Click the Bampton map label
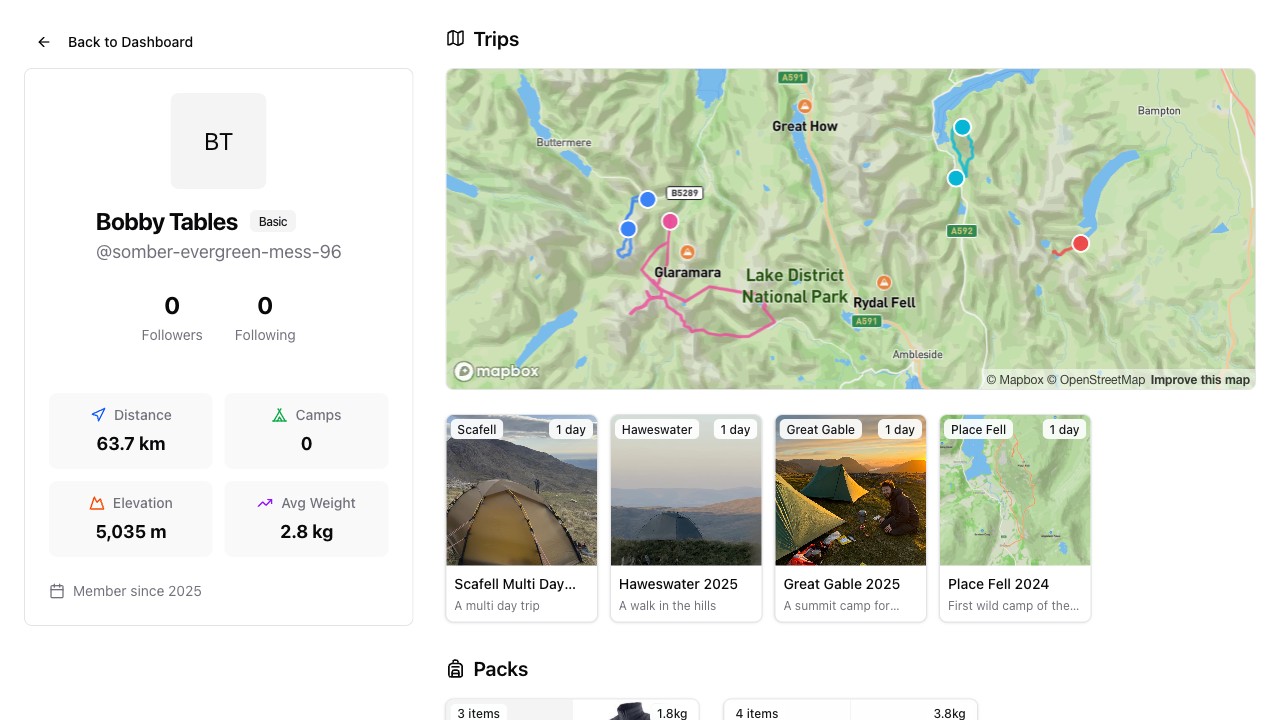The width and height of the screenshot is (1280, 720). [1160, 111]
